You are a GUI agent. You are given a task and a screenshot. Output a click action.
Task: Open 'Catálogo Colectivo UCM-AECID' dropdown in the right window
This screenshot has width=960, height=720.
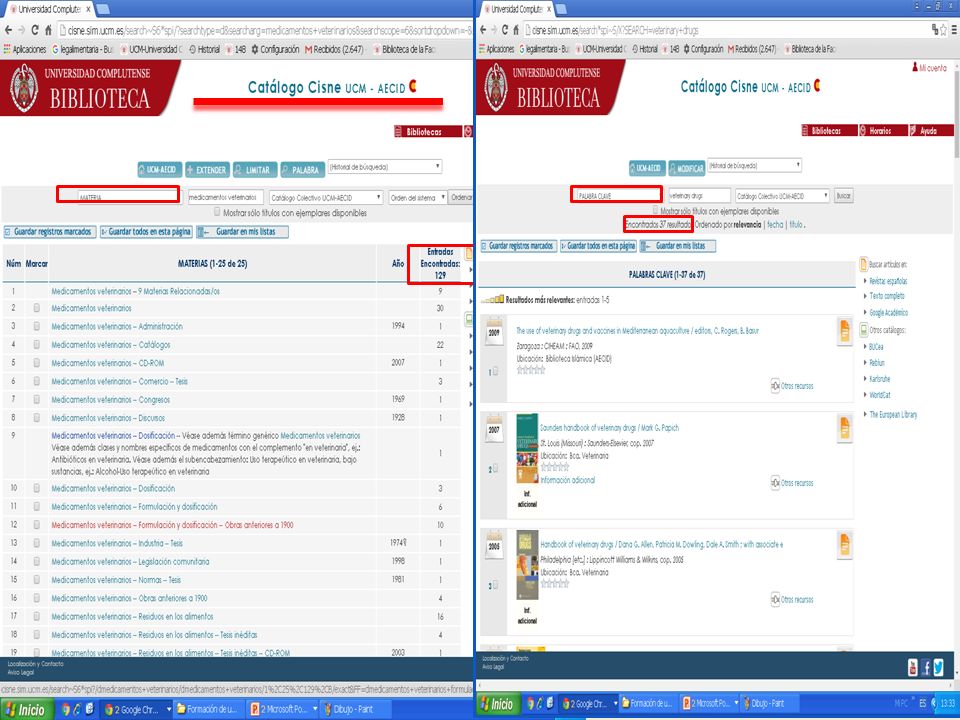[x=782, y=196]
